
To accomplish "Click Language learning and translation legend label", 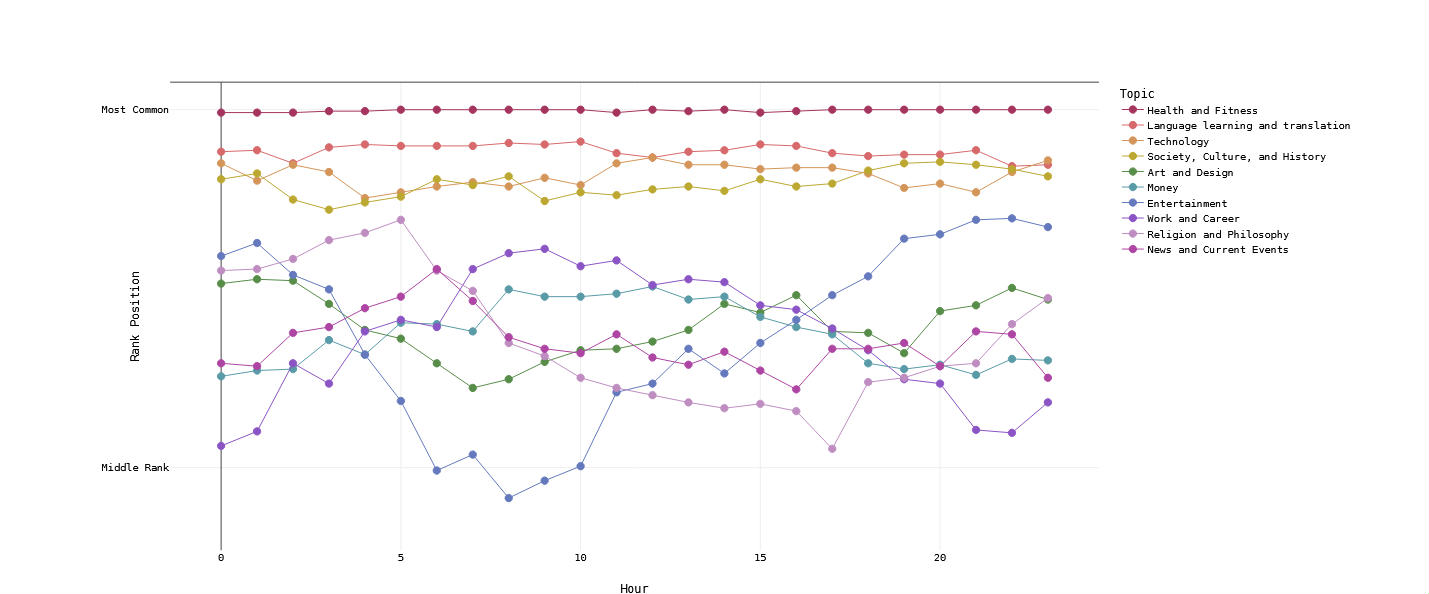I will (1248, 126).
